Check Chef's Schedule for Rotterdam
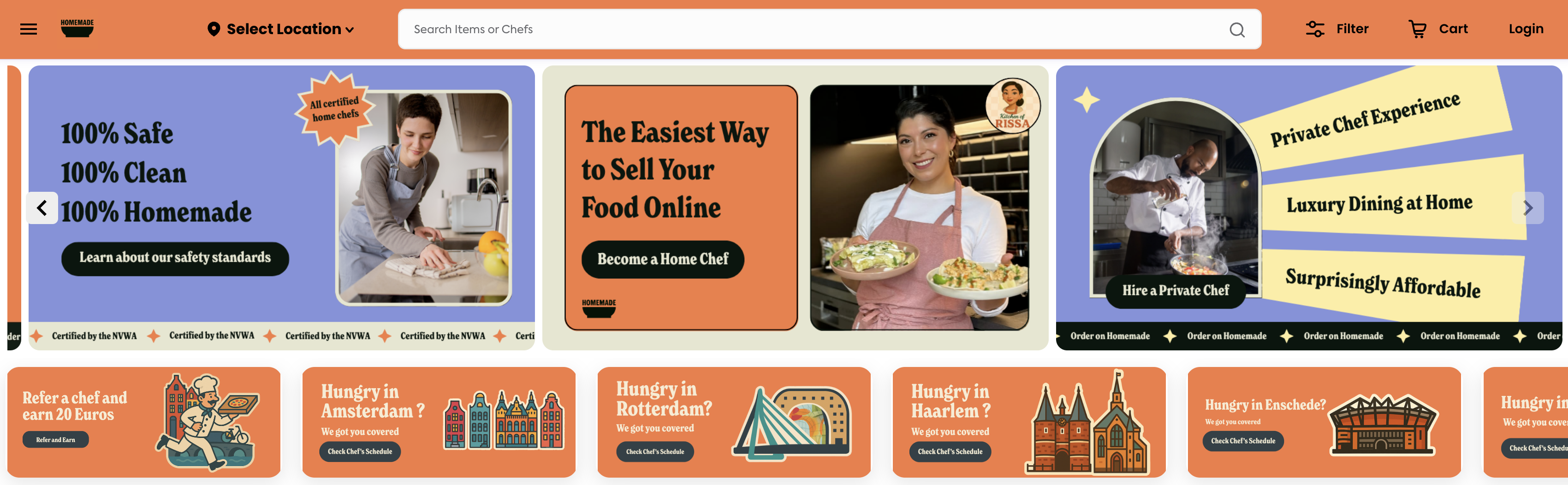This screenshot has height=485, width=1568. click(x=655, y=451)
